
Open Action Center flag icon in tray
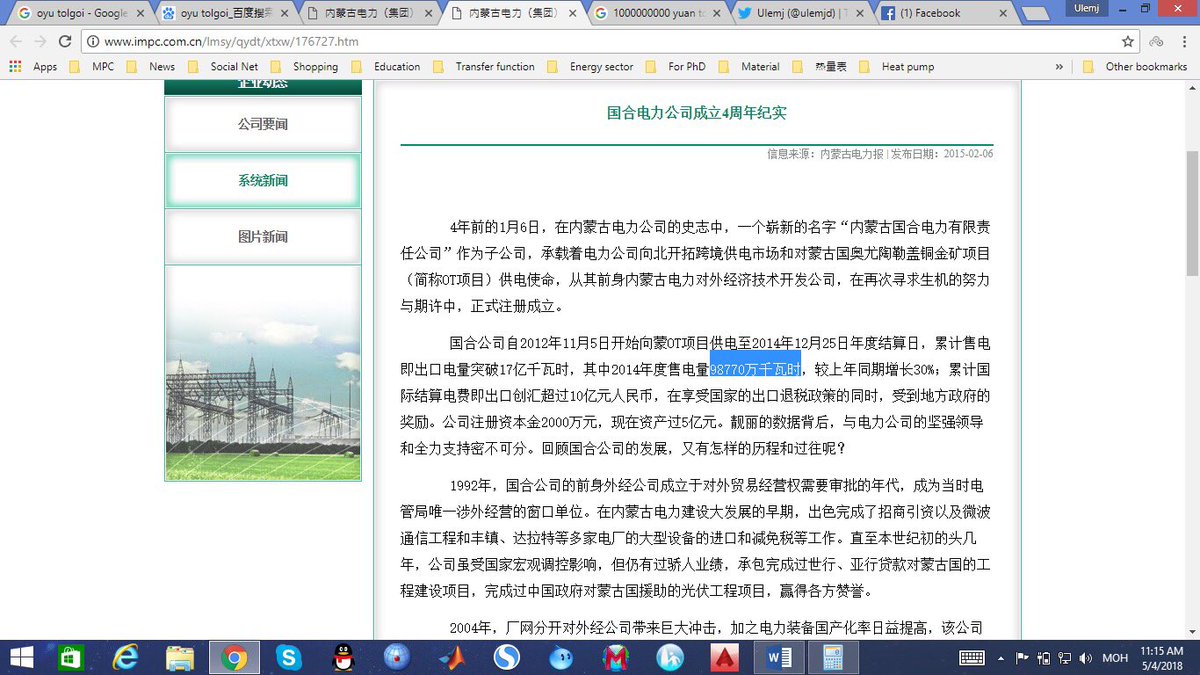(x=1021, y=657)
